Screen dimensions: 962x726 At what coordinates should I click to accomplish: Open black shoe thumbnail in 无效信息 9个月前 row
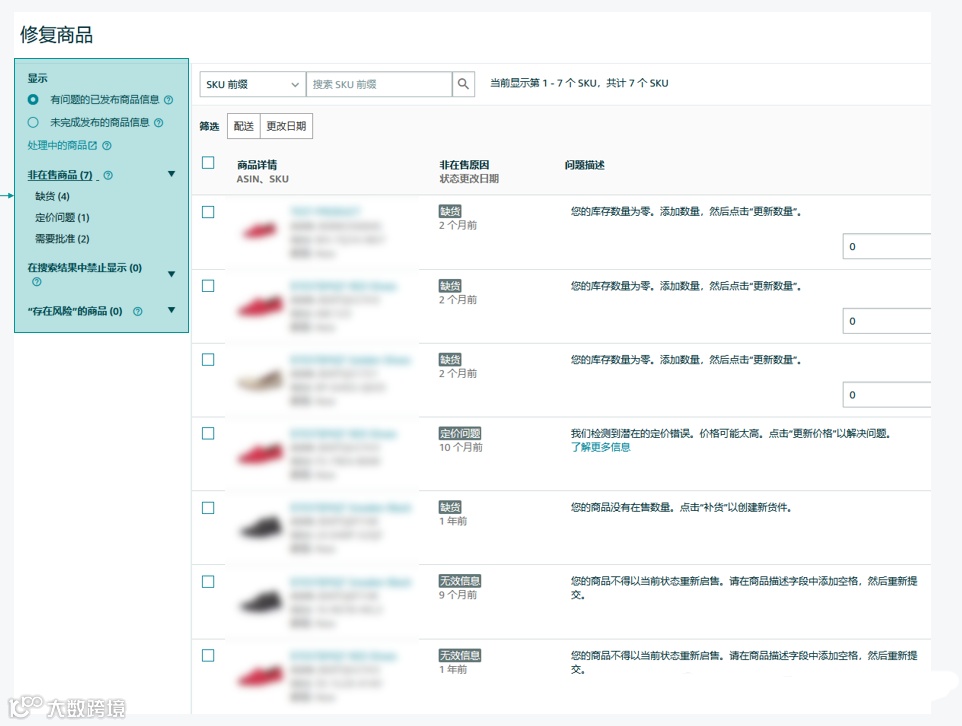click(x=261, y=603)
